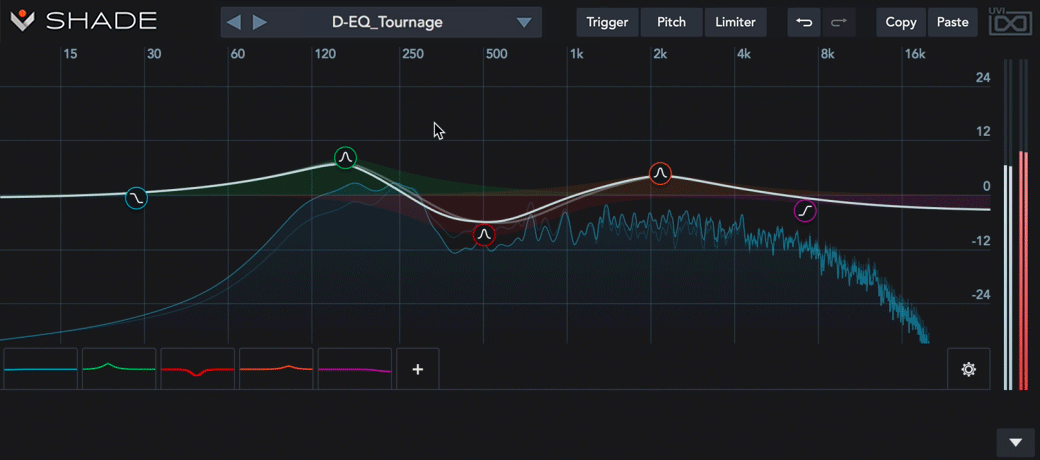
Task: Click the 60 frequency label
Action: click(237, 54)
